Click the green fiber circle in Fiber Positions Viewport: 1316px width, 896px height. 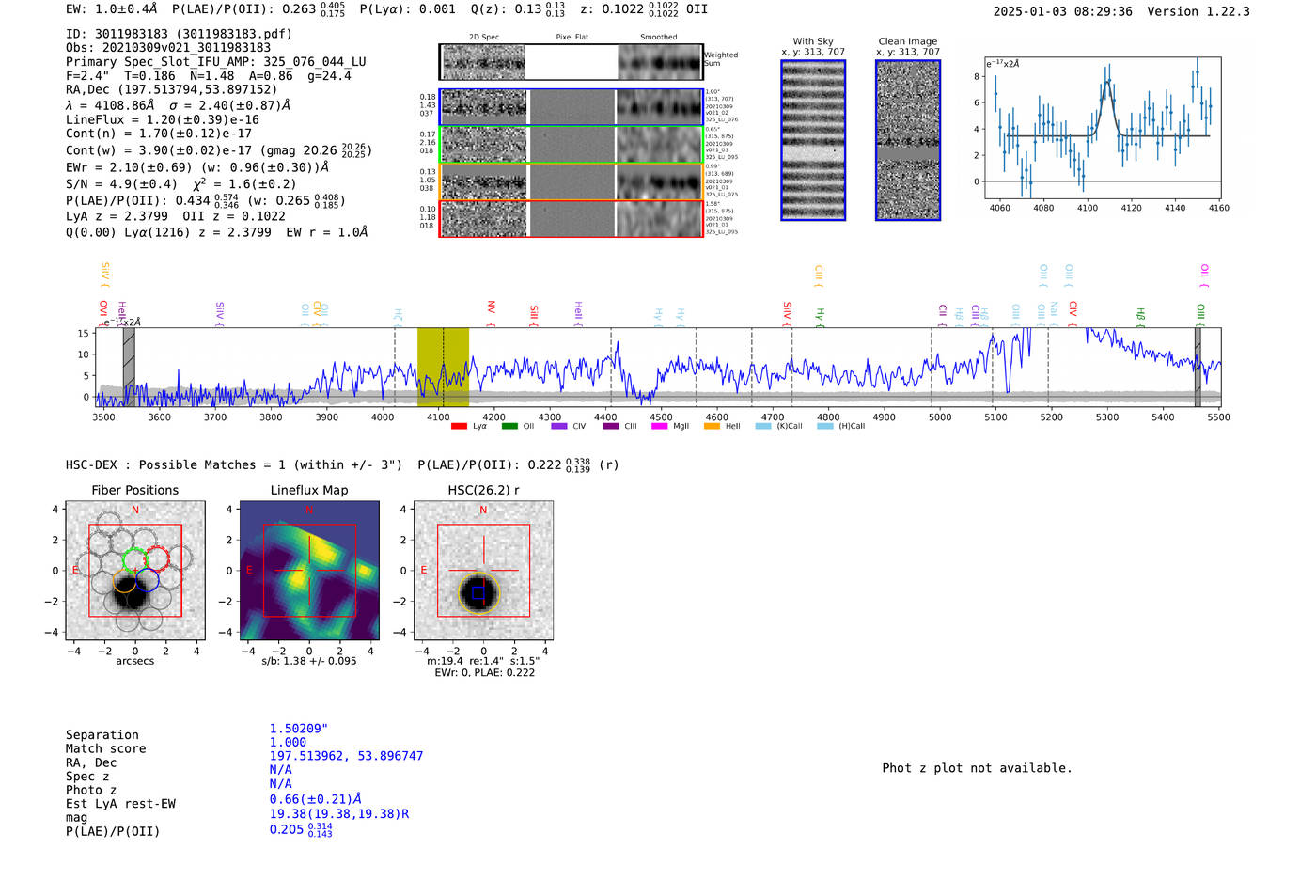point(134,559)
